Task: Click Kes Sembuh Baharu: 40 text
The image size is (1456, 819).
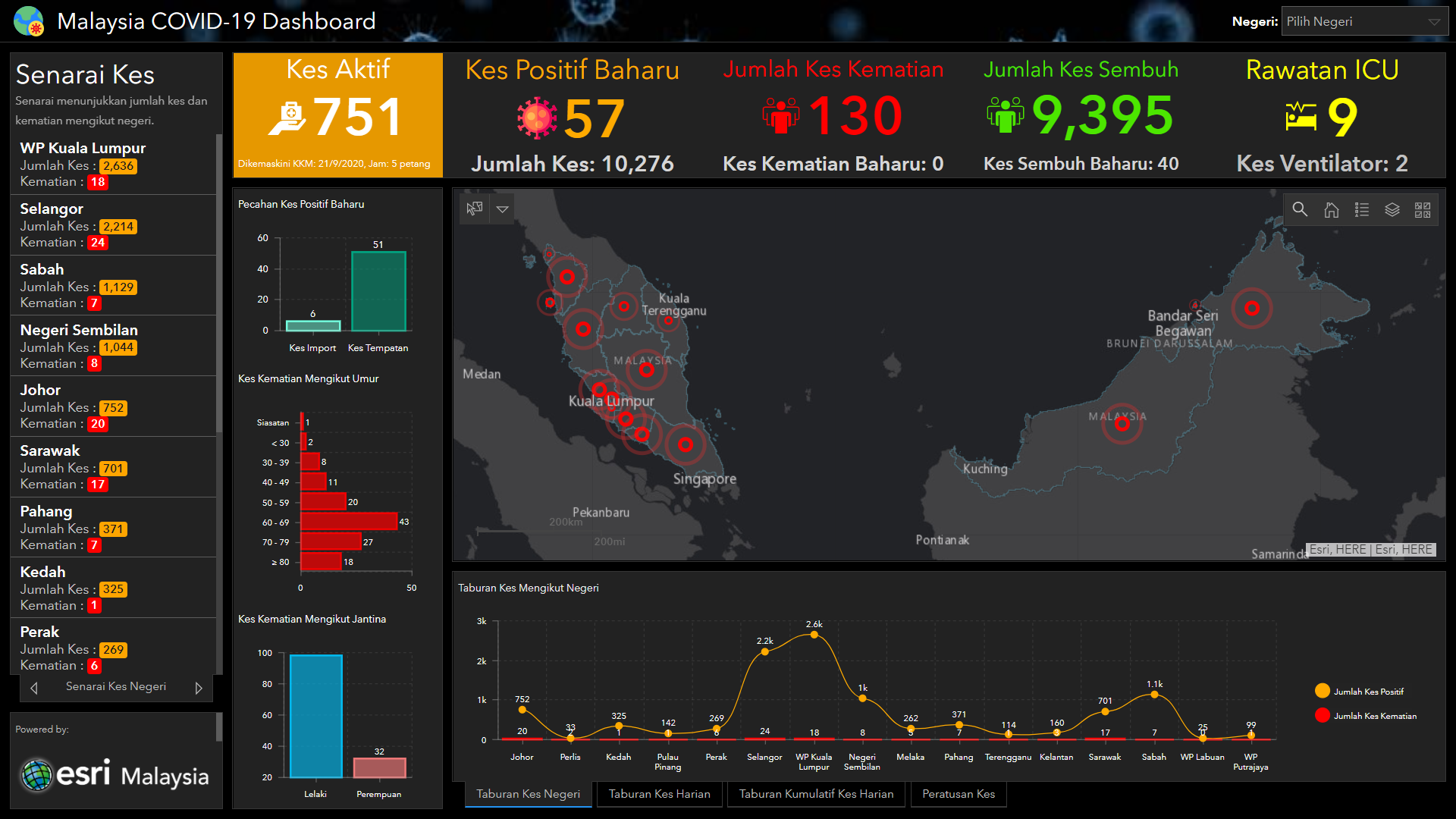Action: point(1081,164)
